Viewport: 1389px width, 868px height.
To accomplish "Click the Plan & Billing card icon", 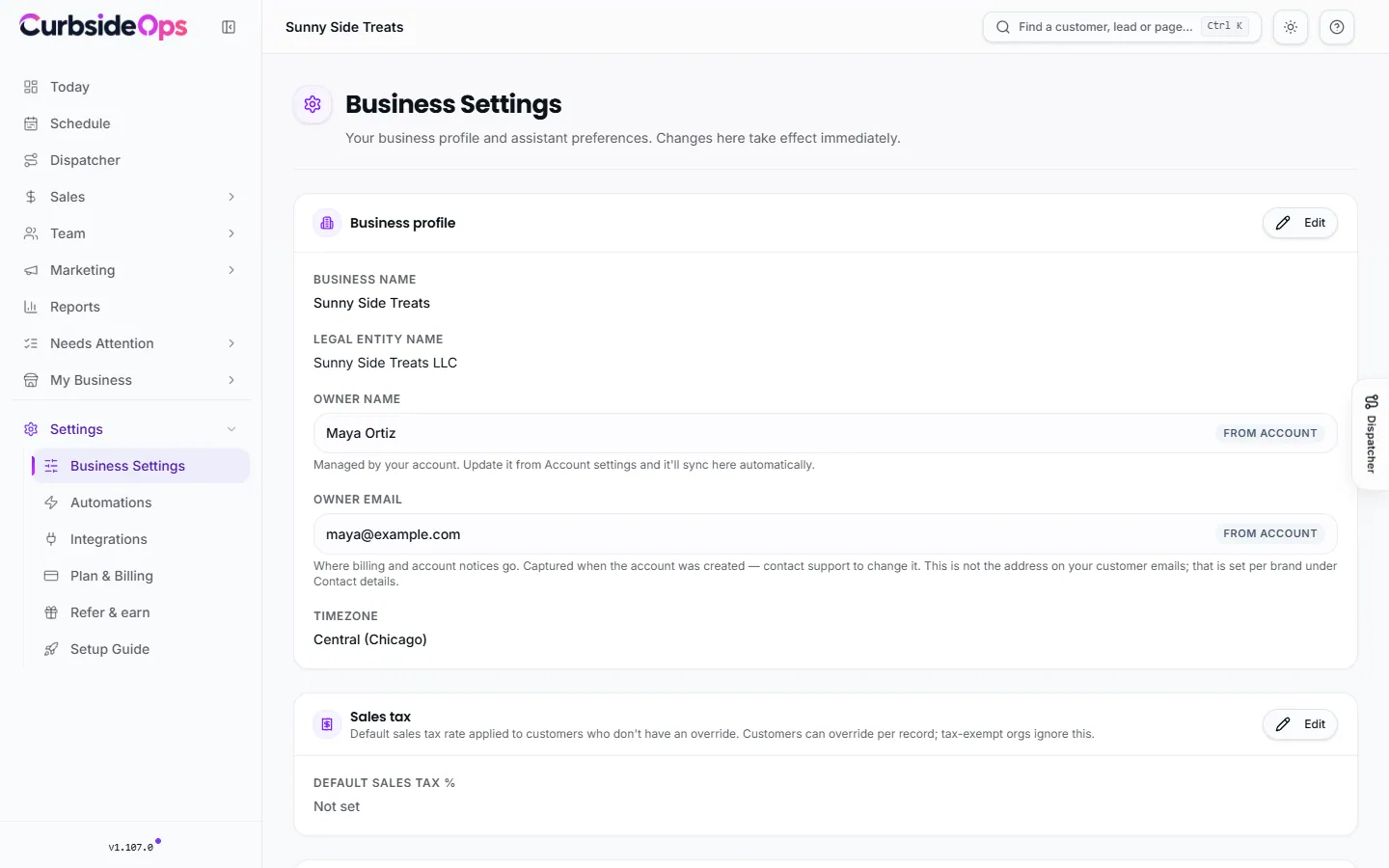I will [x=51, y=576].
